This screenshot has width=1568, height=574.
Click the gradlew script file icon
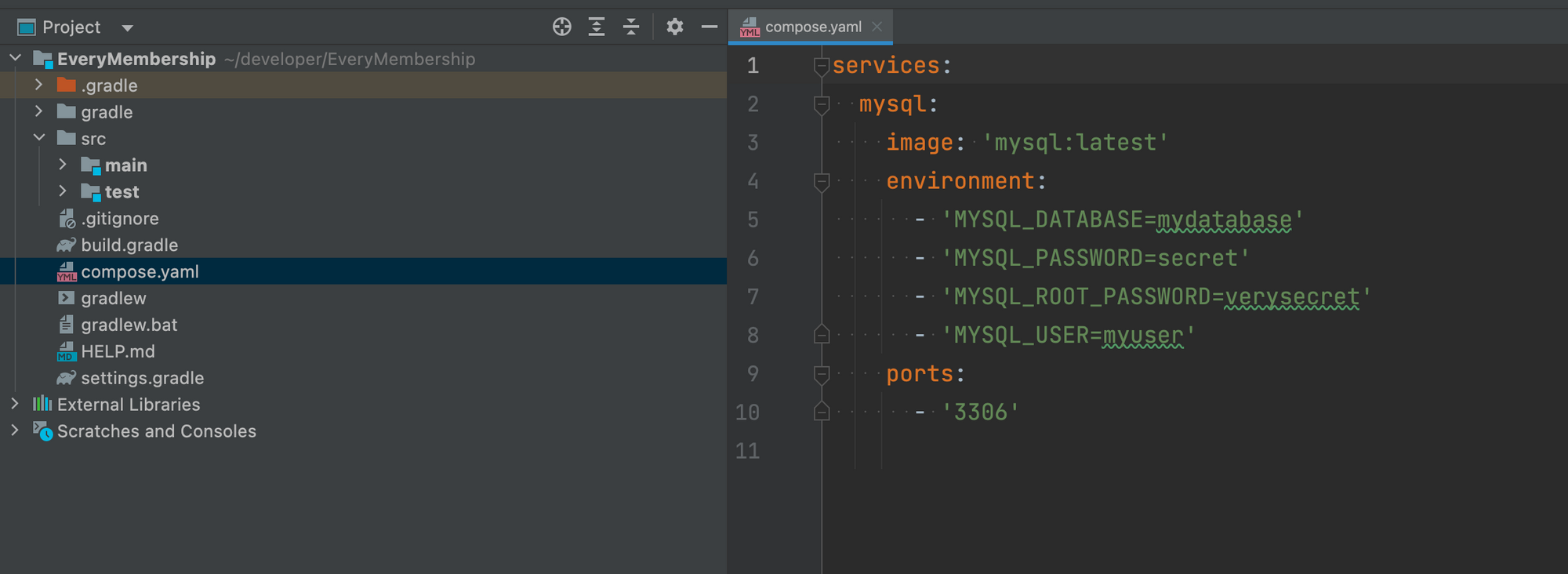(67, 298)
